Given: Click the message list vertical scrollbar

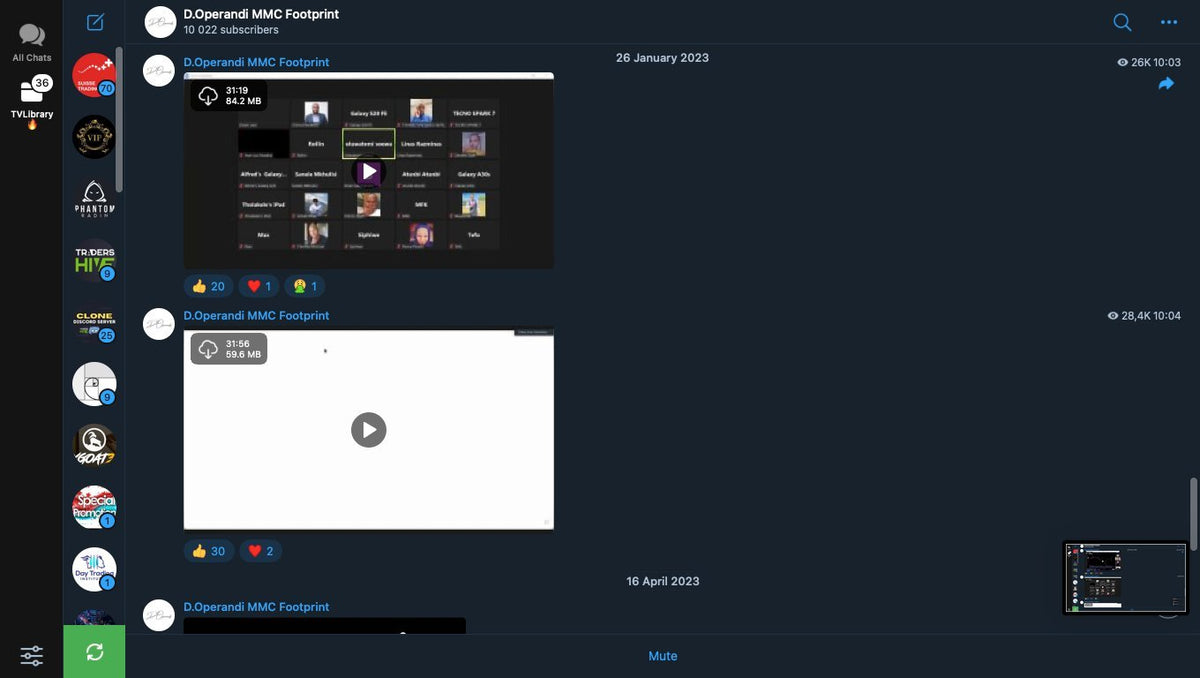Looking at the screenshot, I should 1192,512.
